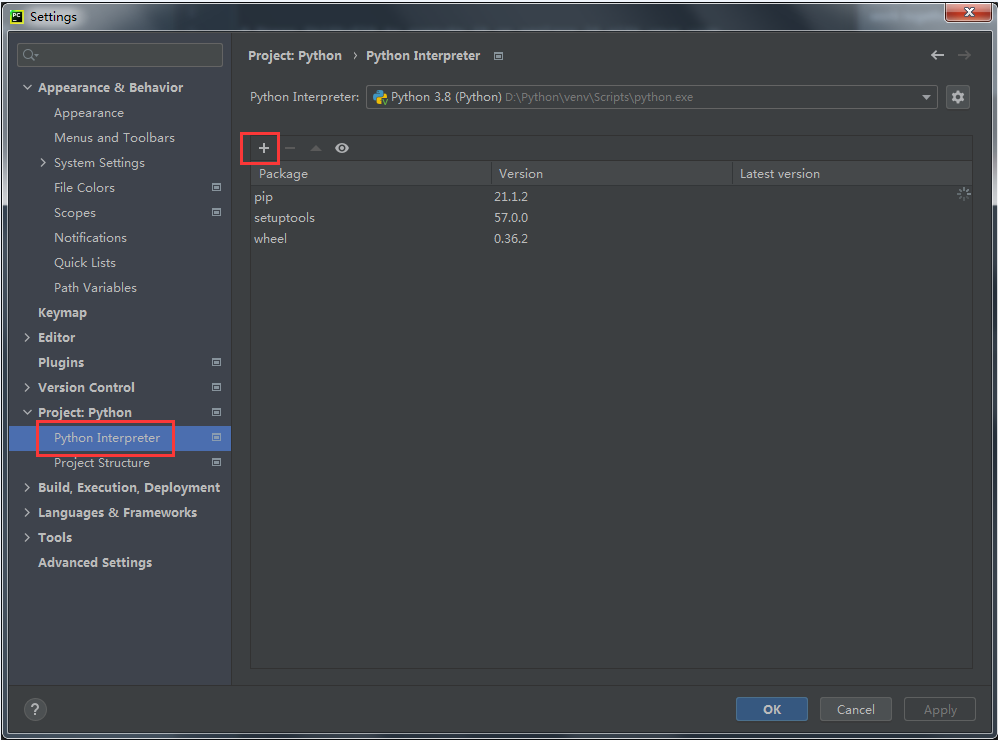Image resolution: width=998 pixels, height=740 pixels.
Task: Click the back arrow navigation icon
Action: tap(937, 56)
